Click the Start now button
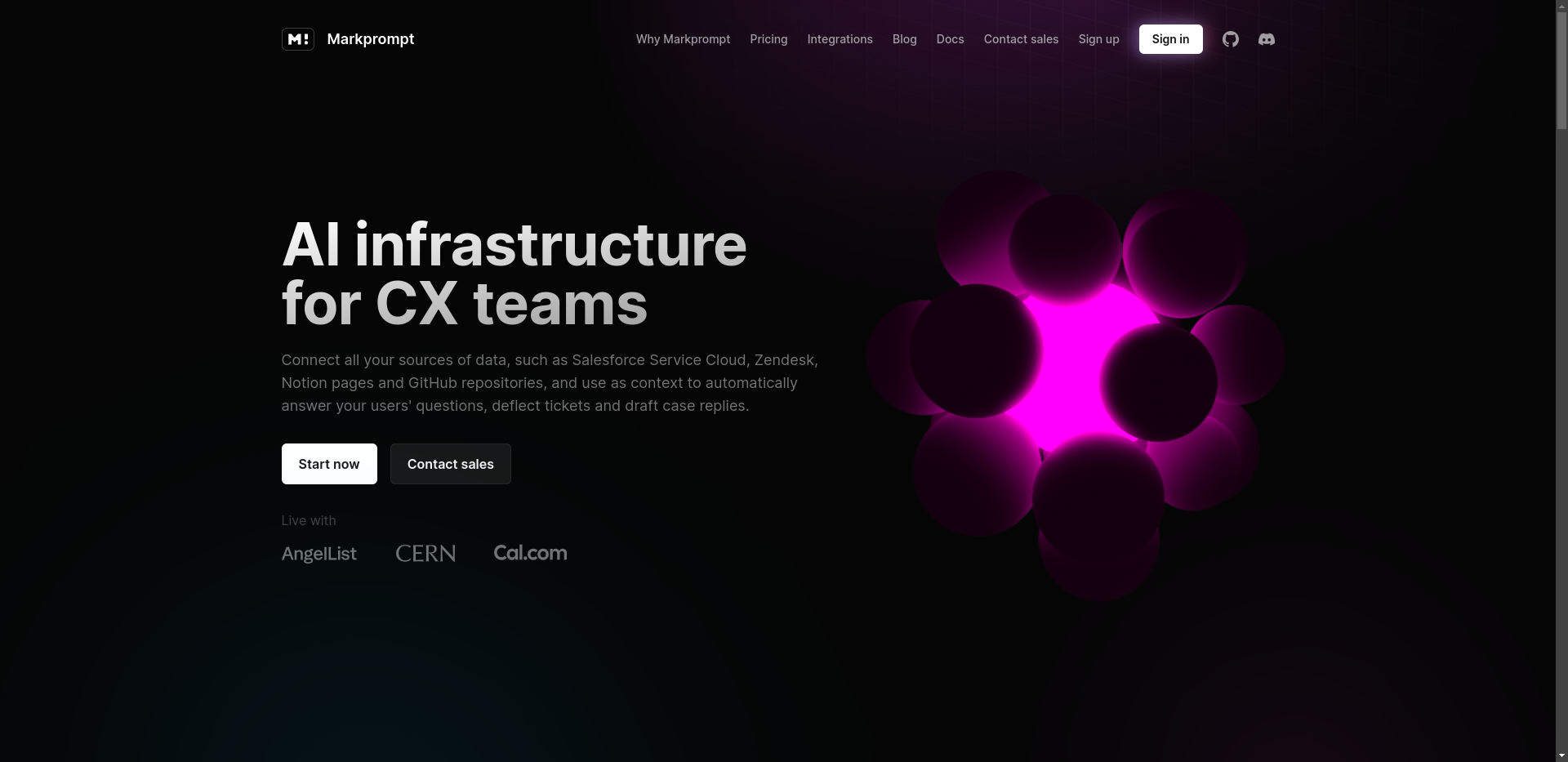 329,464
